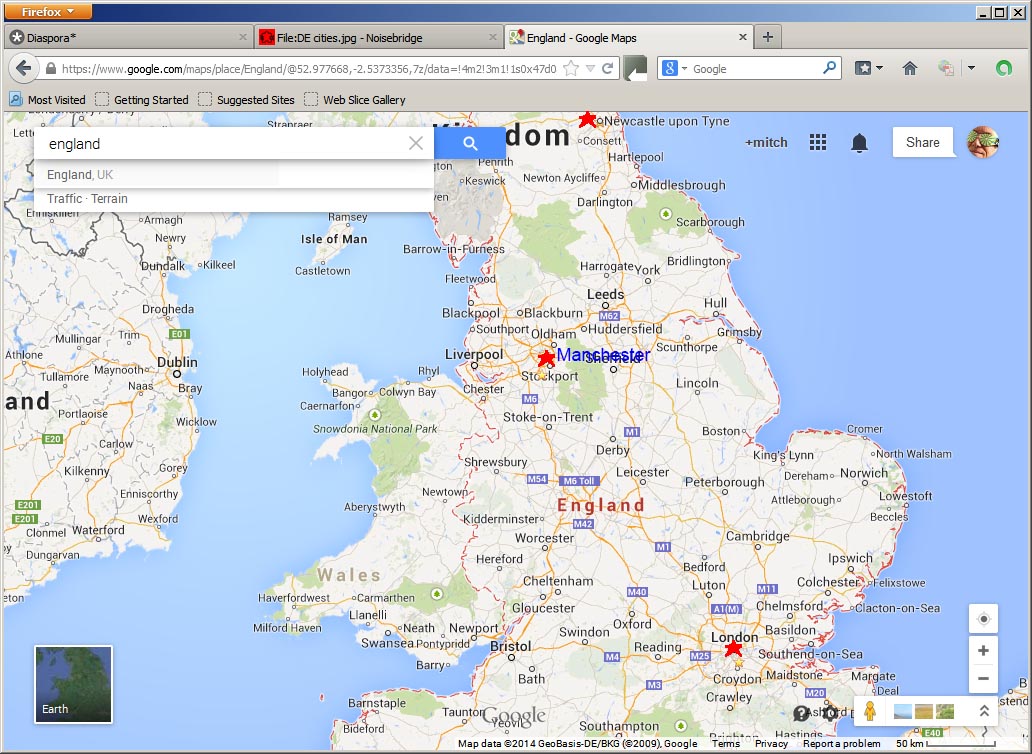Switch to File:DE cities.jpg tab
Image resolution: width=1032 pixels, height=754 pixels.
pos(375,38)
